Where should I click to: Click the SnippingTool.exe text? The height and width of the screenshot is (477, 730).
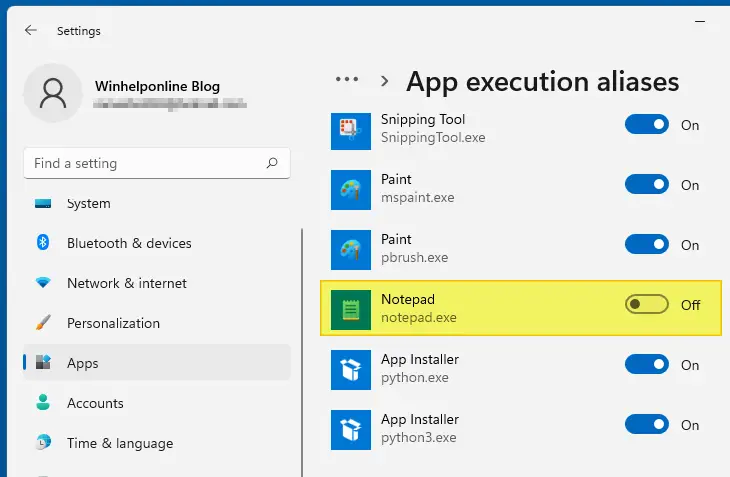(x=433, y=137)
